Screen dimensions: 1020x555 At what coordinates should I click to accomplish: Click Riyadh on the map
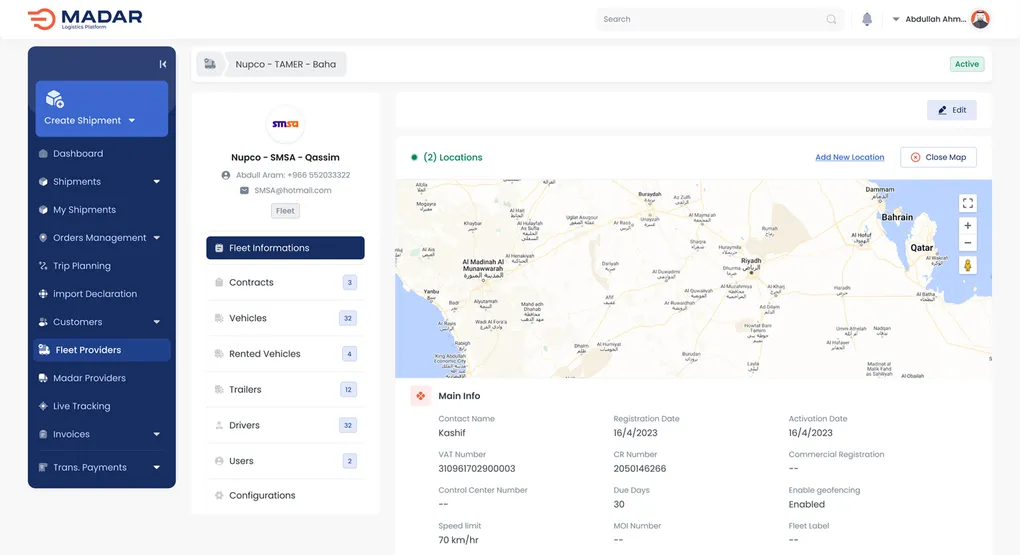751,265
